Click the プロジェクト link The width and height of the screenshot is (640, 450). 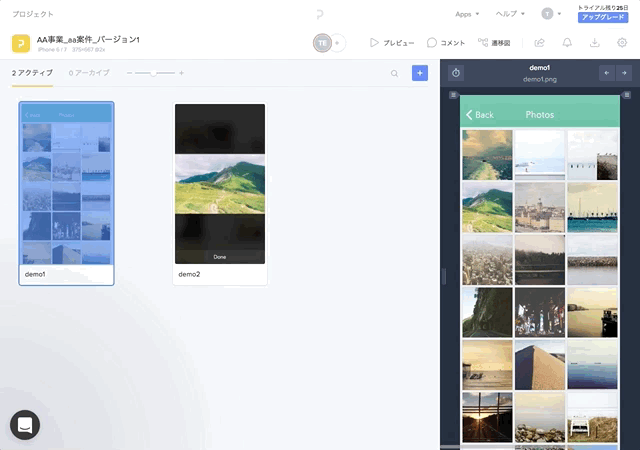point(33,14)
